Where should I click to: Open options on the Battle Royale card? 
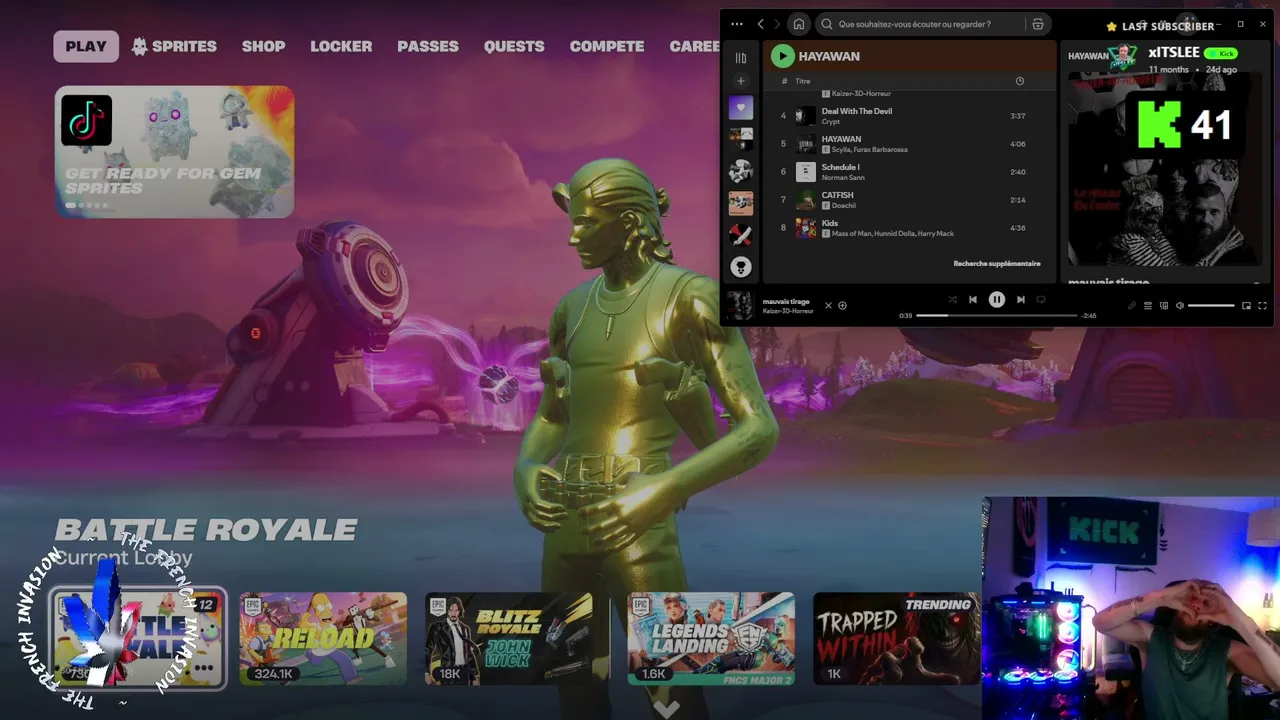204,669
